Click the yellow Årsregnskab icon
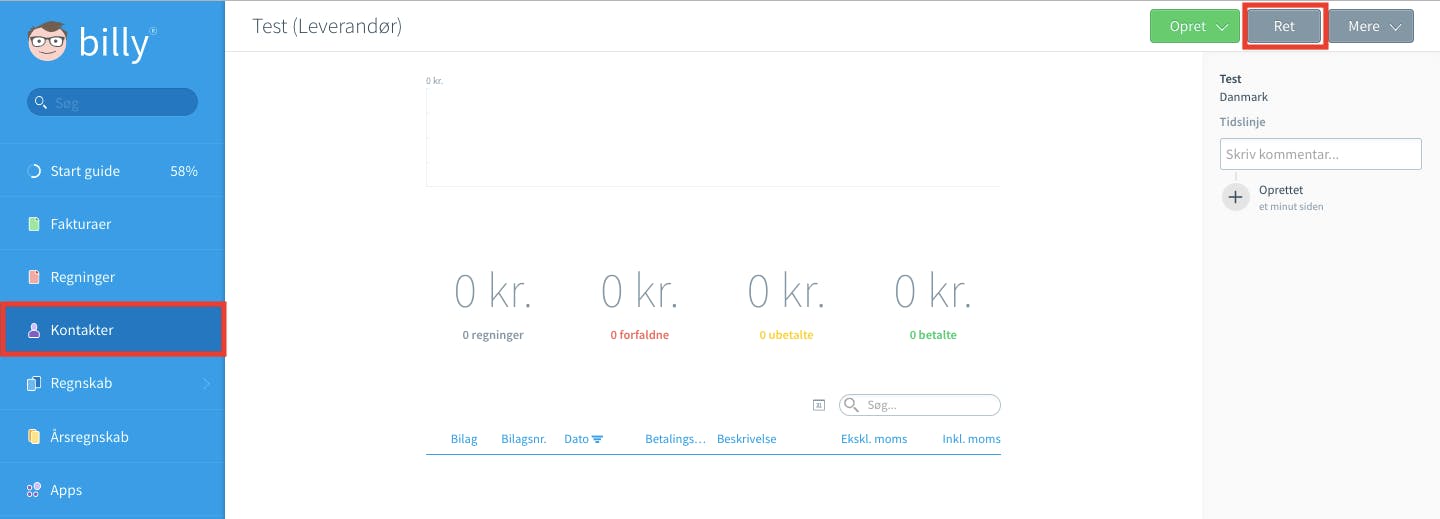This screenshot has width=1440, height=519. [33, 437]
